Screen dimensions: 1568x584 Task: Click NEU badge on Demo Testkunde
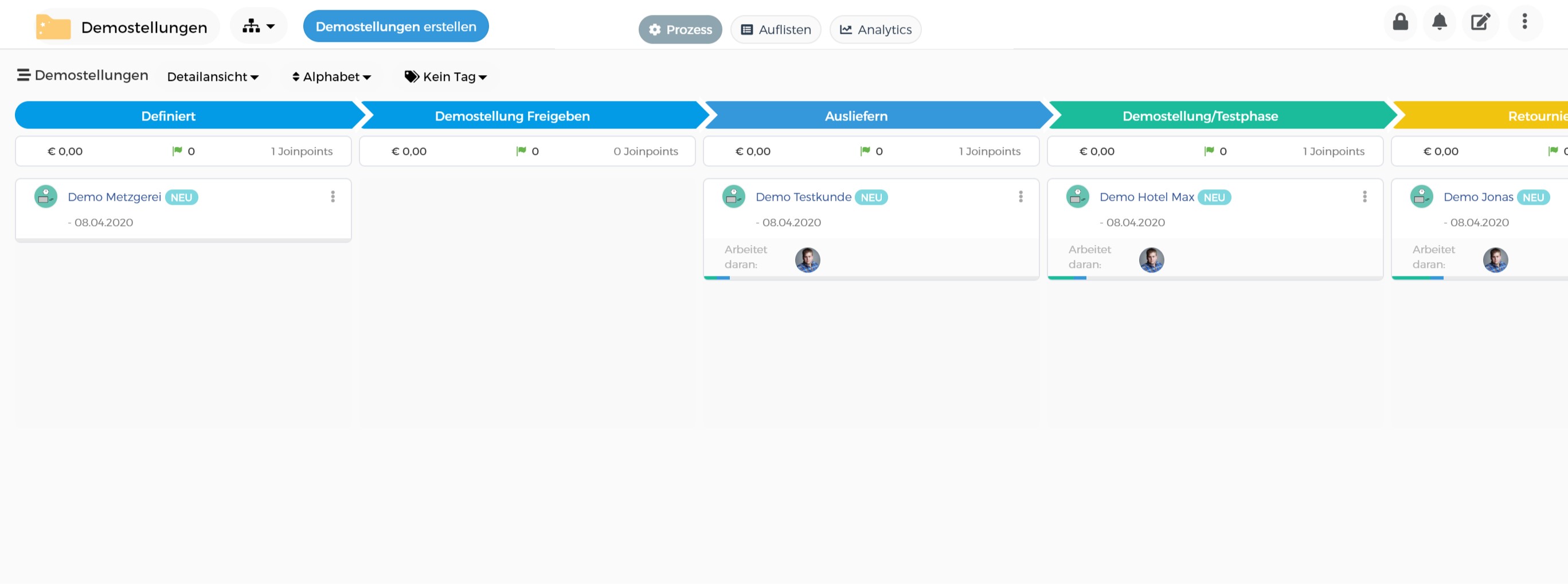click(x=871, y=197)
